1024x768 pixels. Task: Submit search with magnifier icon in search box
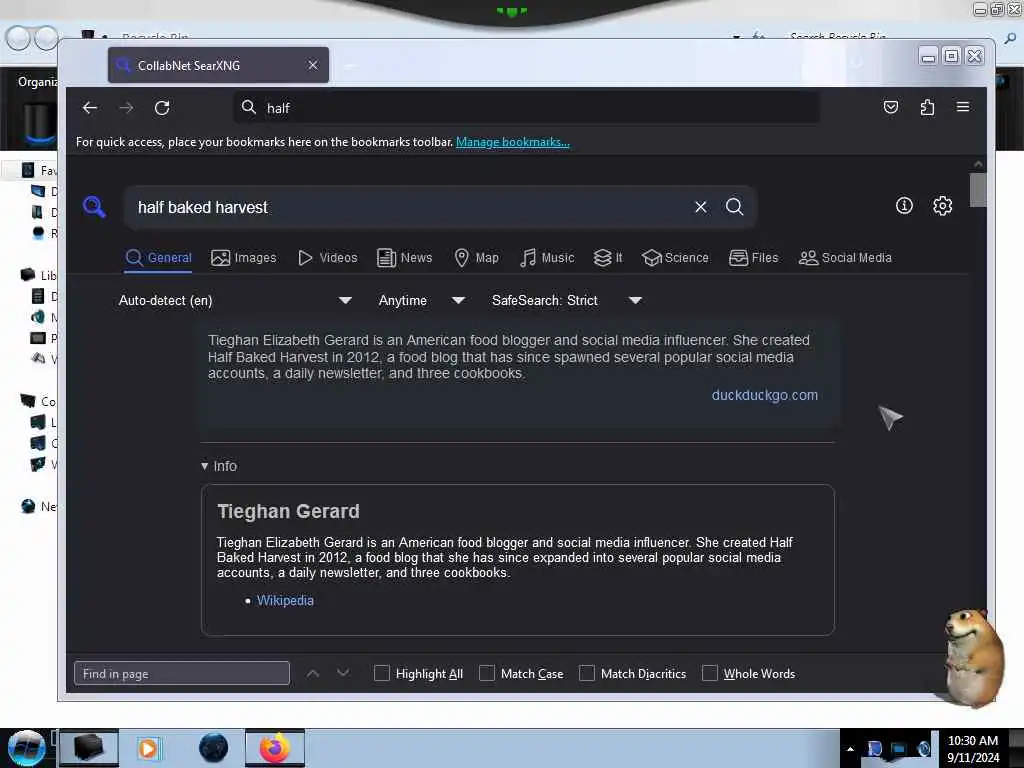(735, 207)
